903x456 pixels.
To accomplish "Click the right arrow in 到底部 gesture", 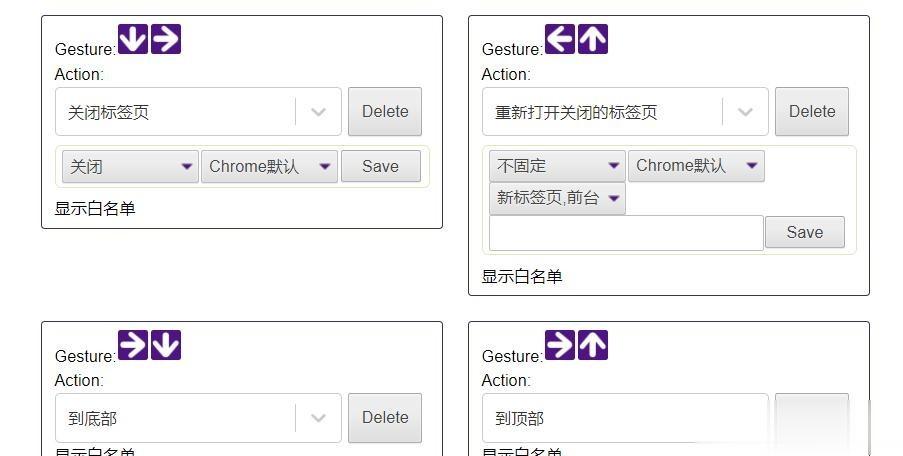I will tap(133, 346).
